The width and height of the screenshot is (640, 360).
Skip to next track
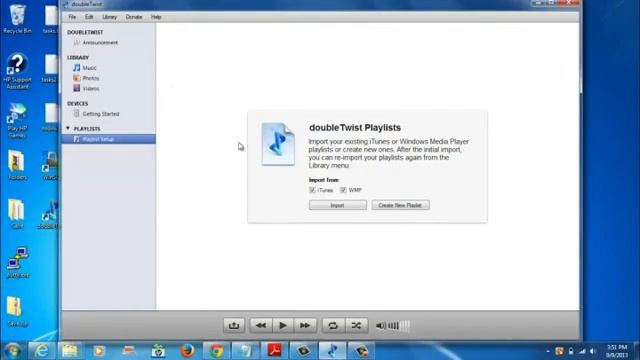click(x=305, y=325)
